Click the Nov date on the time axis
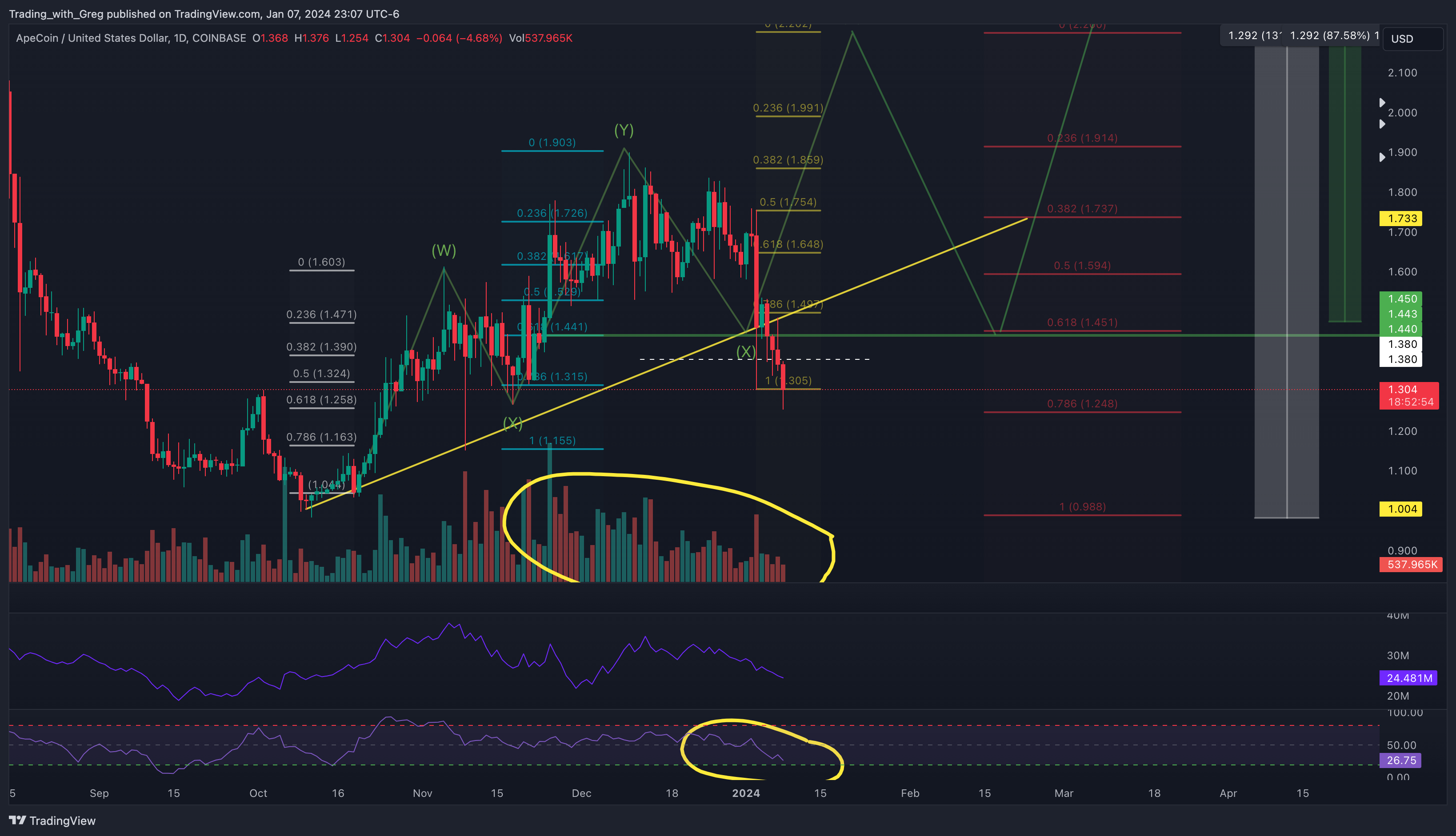The width and height of the screenshot is (1456, 836). (x=422, y=793)
